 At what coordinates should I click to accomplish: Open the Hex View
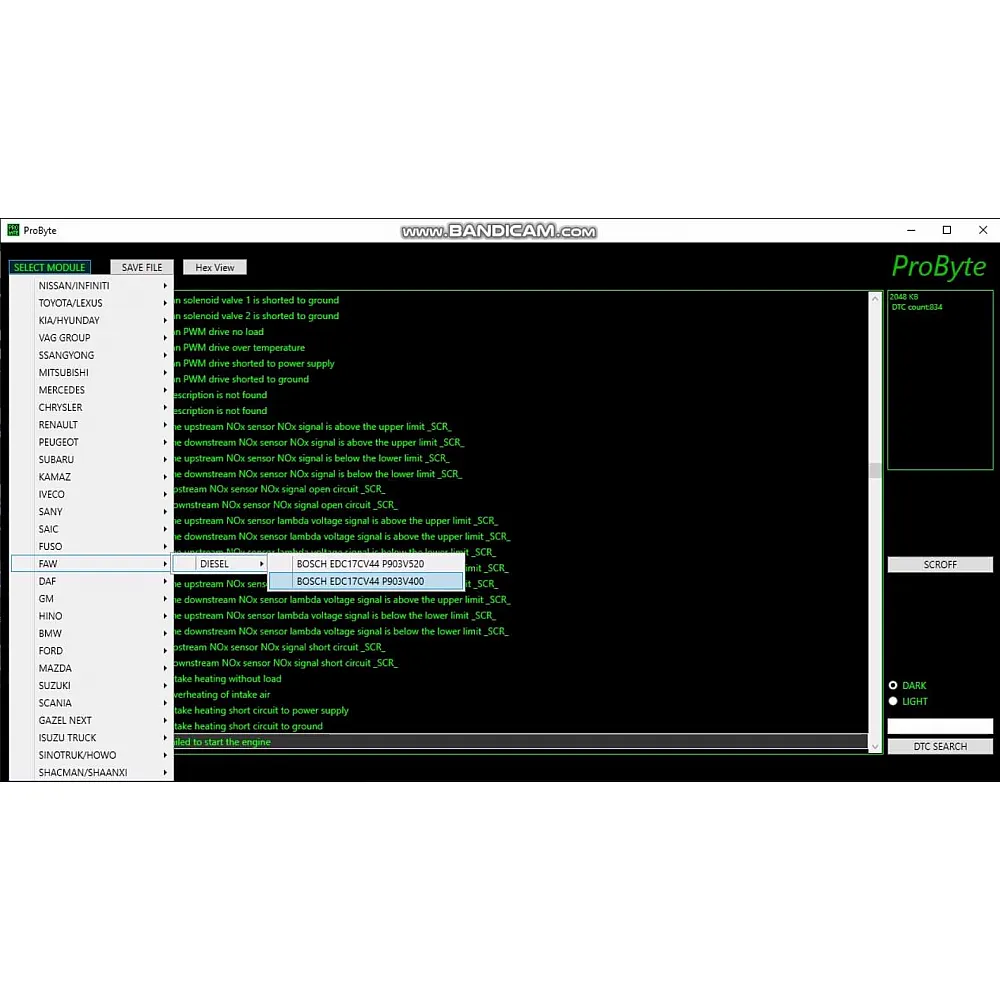pos(215,267)
